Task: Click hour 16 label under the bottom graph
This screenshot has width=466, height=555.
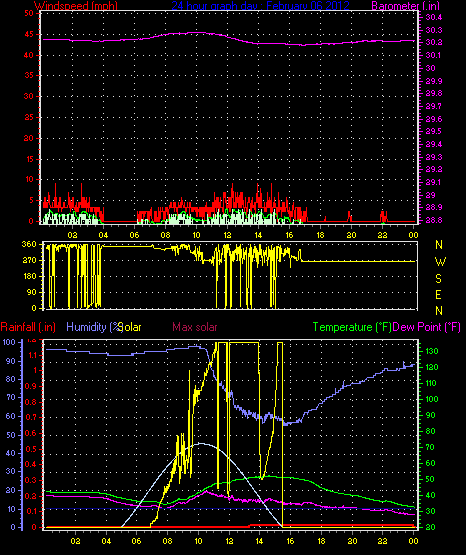Action: click(x=290, y=541)
